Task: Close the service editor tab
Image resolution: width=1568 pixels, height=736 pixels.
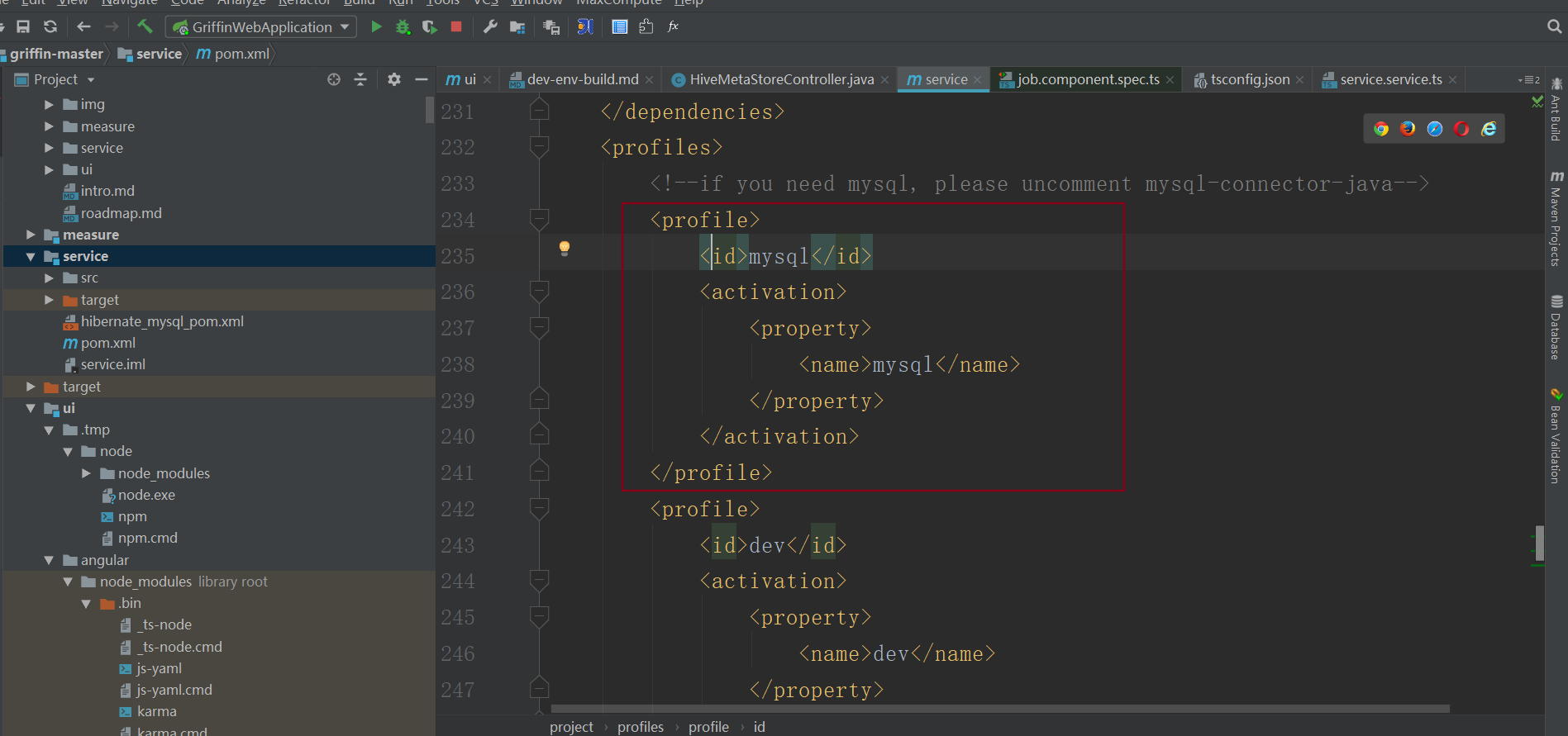Action: pos(977,80)
